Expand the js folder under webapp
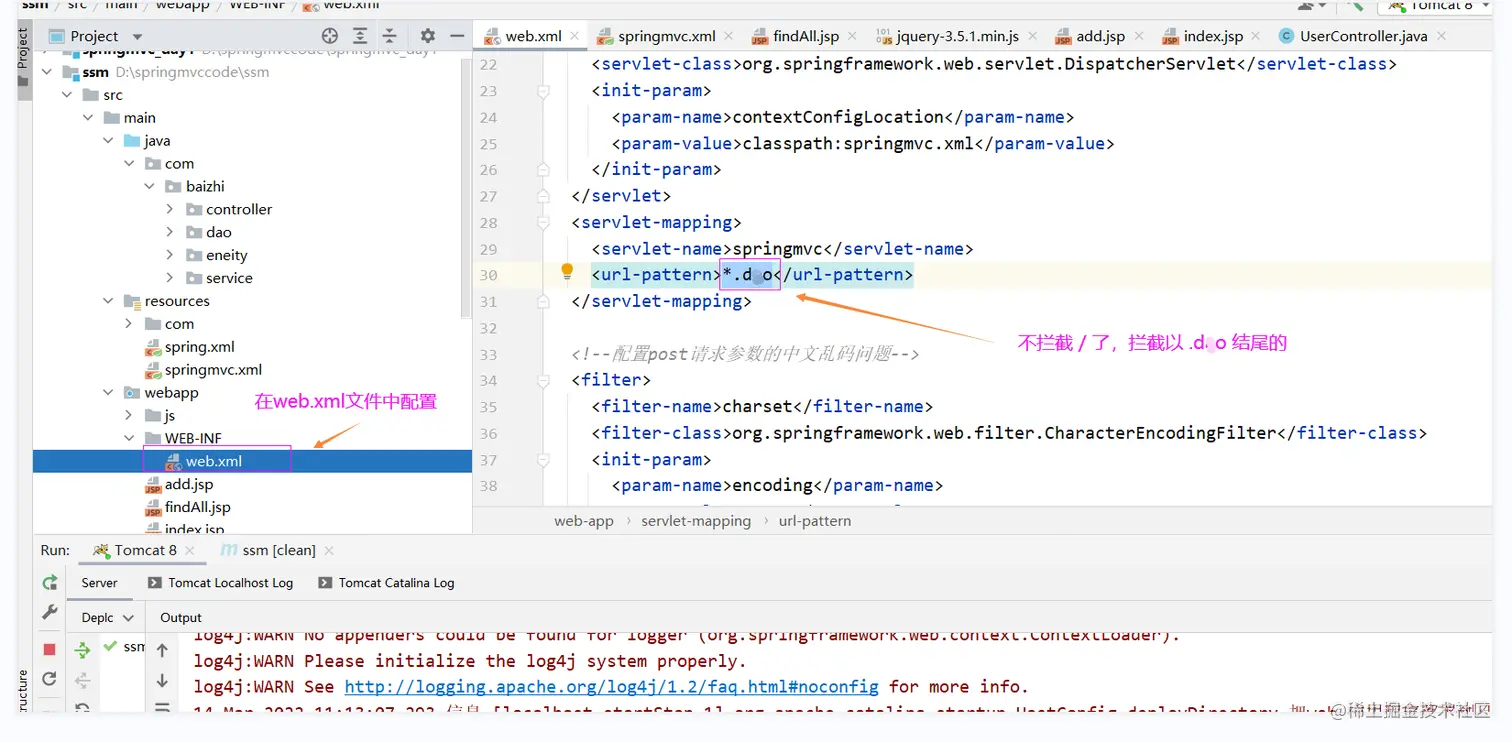Screen dimensions: 1512x742 [x=129, y=415]
